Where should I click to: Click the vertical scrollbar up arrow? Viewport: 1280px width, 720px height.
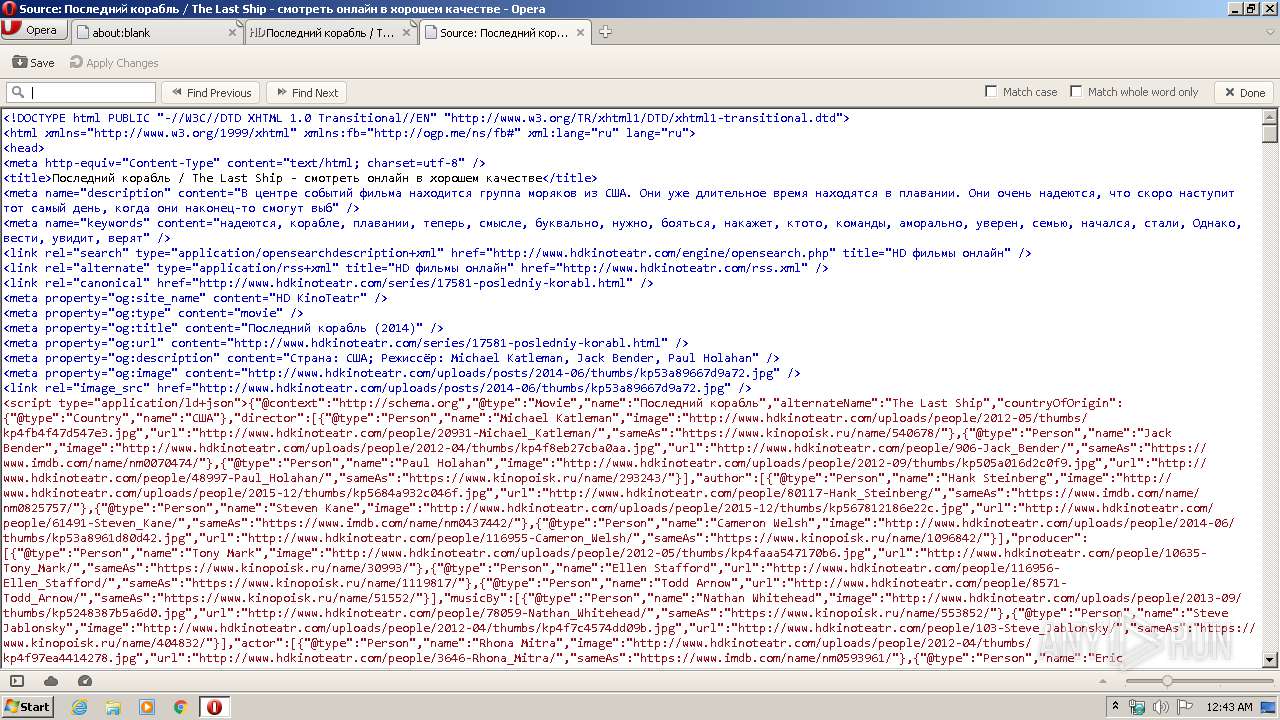[x=1270, y=117]
